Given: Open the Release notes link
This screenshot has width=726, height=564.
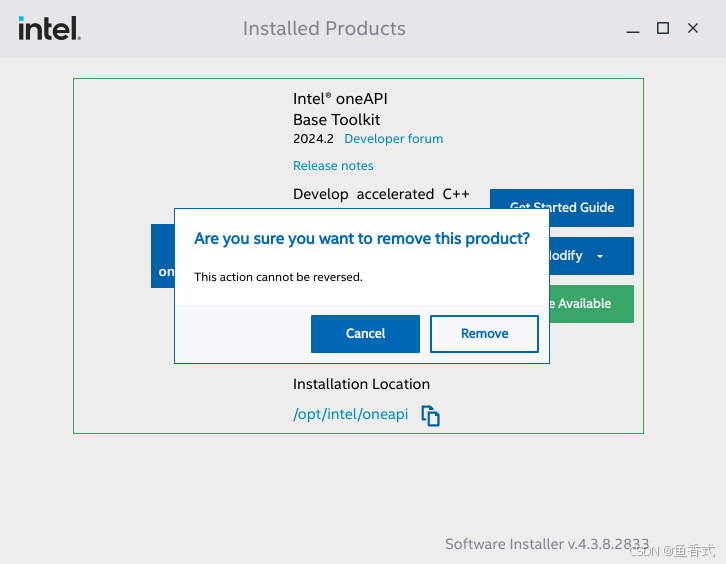Looking at the screenshot, I should click(333, 165).
